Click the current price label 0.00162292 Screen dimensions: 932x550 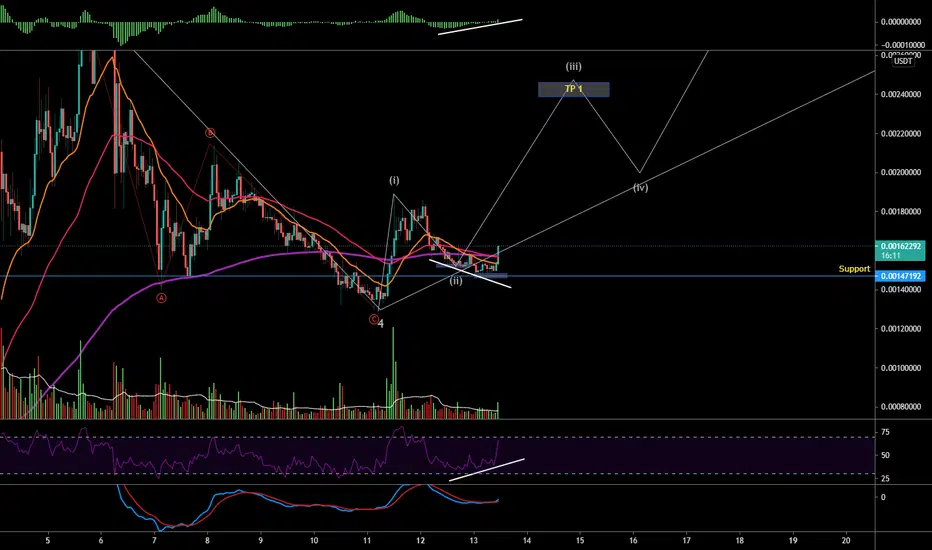(900, 246)
